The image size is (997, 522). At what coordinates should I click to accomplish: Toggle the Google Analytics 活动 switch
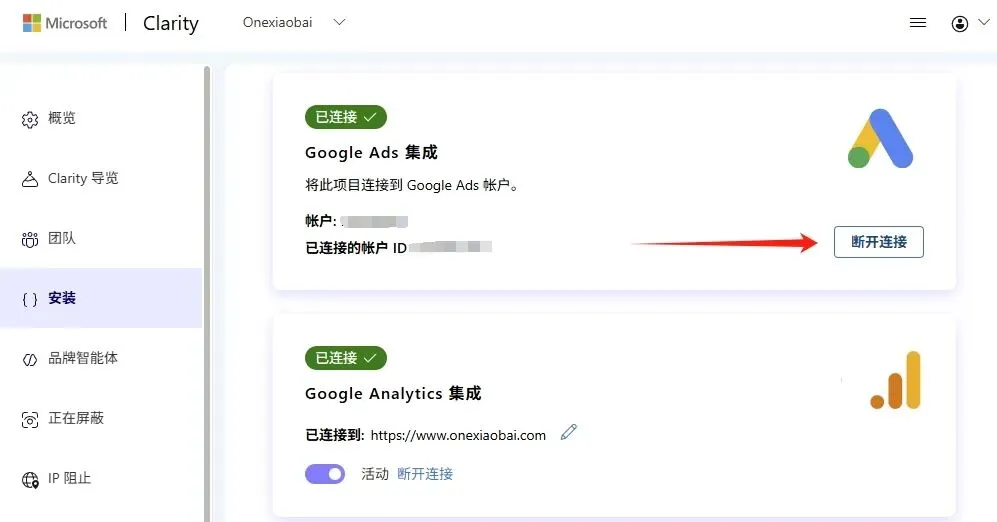(325, 474)
